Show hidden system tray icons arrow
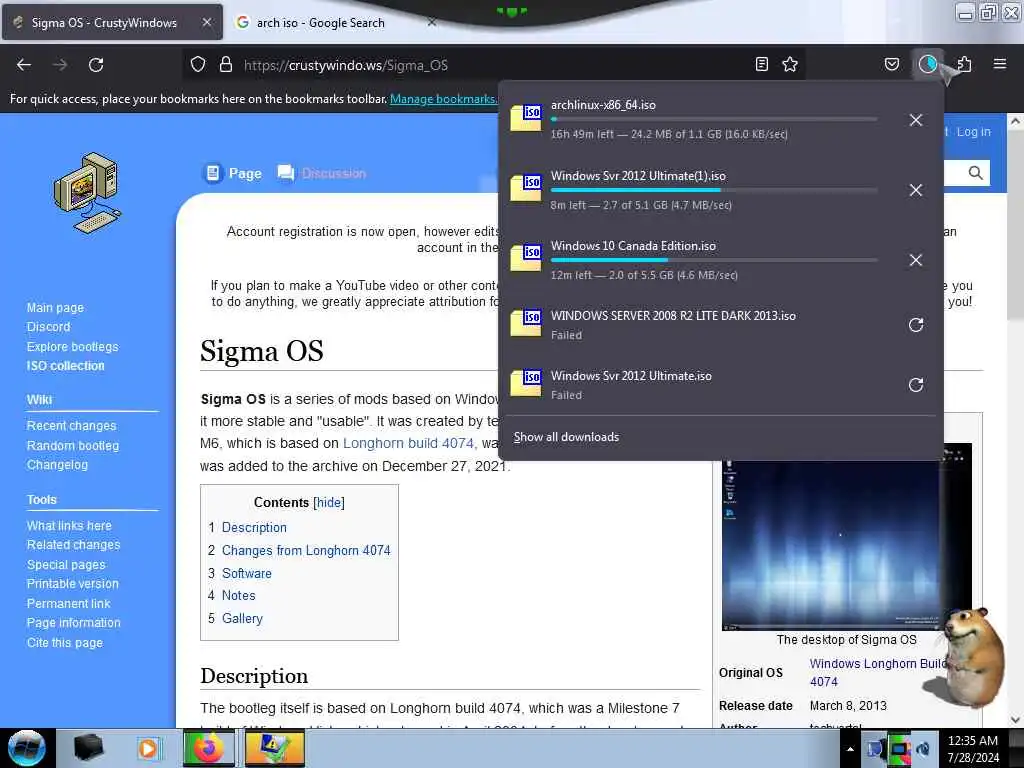This screenshot has height=768, width=1024. (x=850, y=748)
